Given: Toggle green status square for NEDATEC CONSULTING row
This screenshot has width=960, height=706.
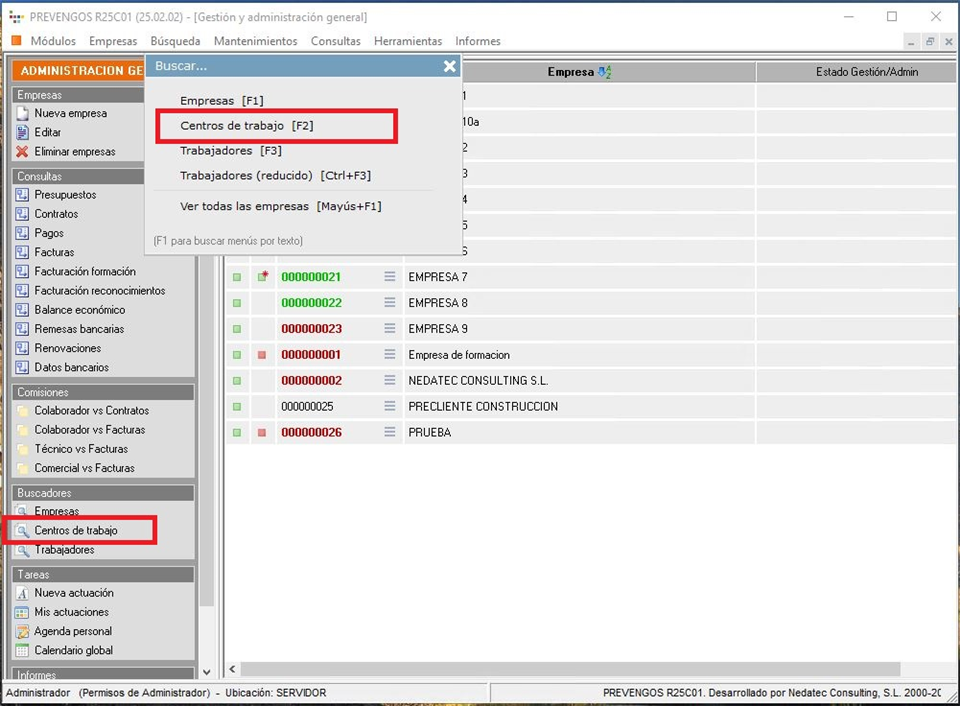Looking at the screenshot, I should 237,381.
